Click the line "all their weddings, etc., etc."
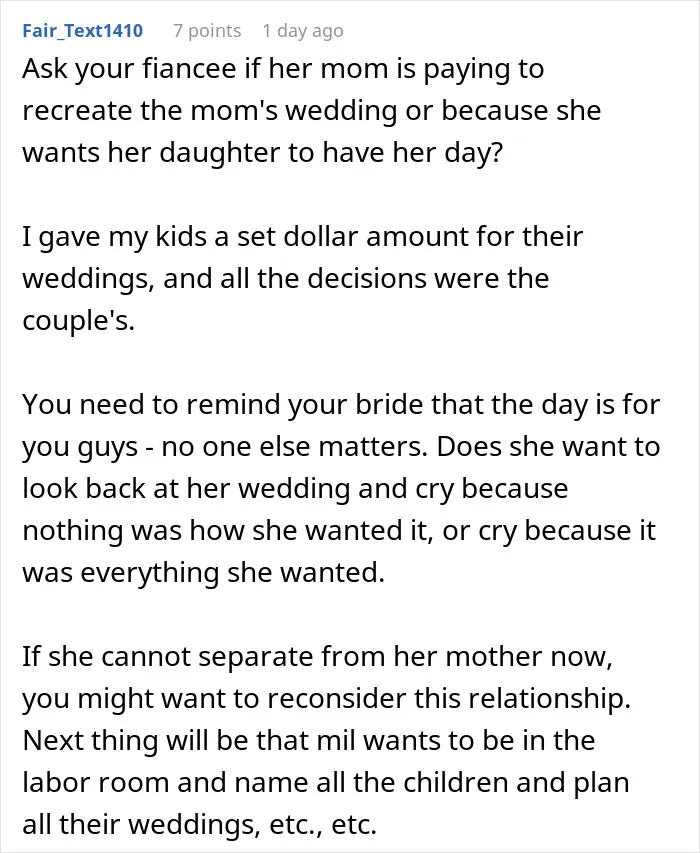This screenshot has width=700, height=853. [x=200, y=824]
